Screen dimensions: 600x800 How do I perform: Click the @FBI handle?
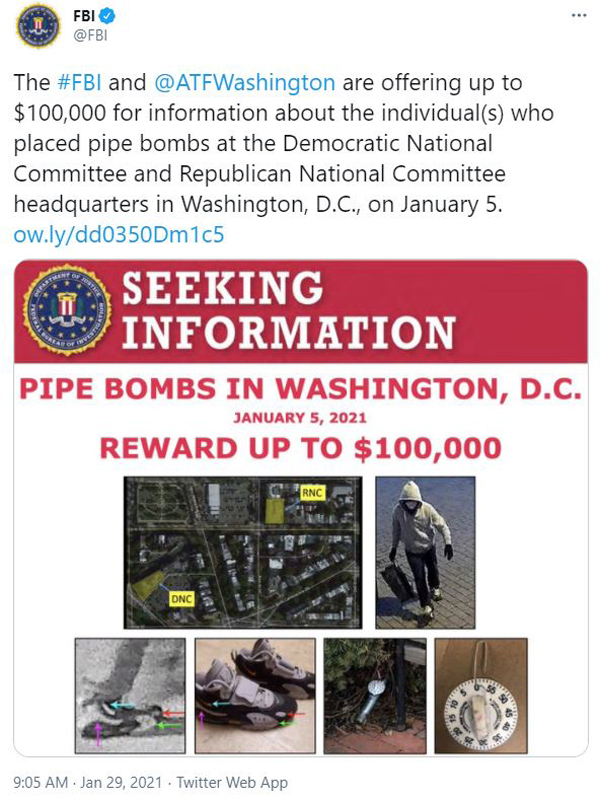tap(90, 36)
